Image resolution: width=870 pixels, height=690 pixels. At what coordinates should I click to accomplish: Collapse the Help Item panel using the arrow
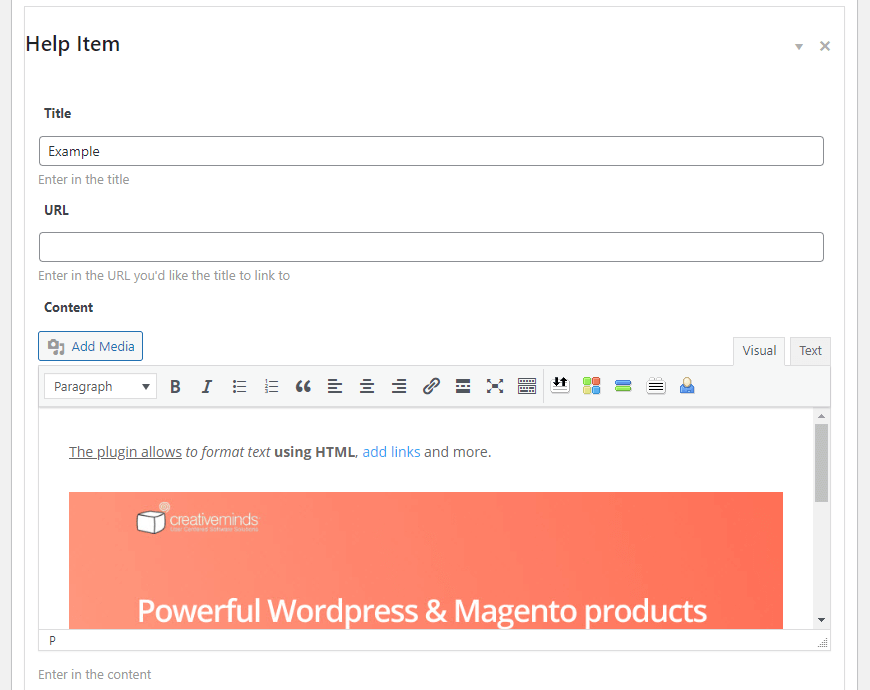point(799,47)
